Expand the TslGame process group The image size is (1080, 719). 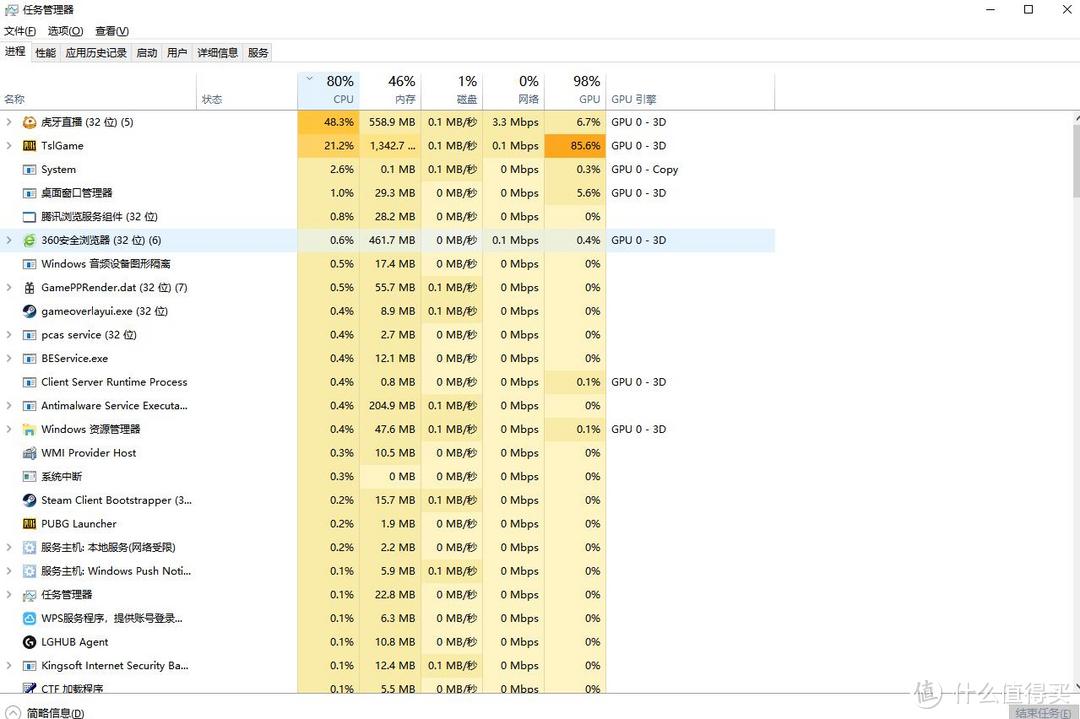(x=9, y=145)
